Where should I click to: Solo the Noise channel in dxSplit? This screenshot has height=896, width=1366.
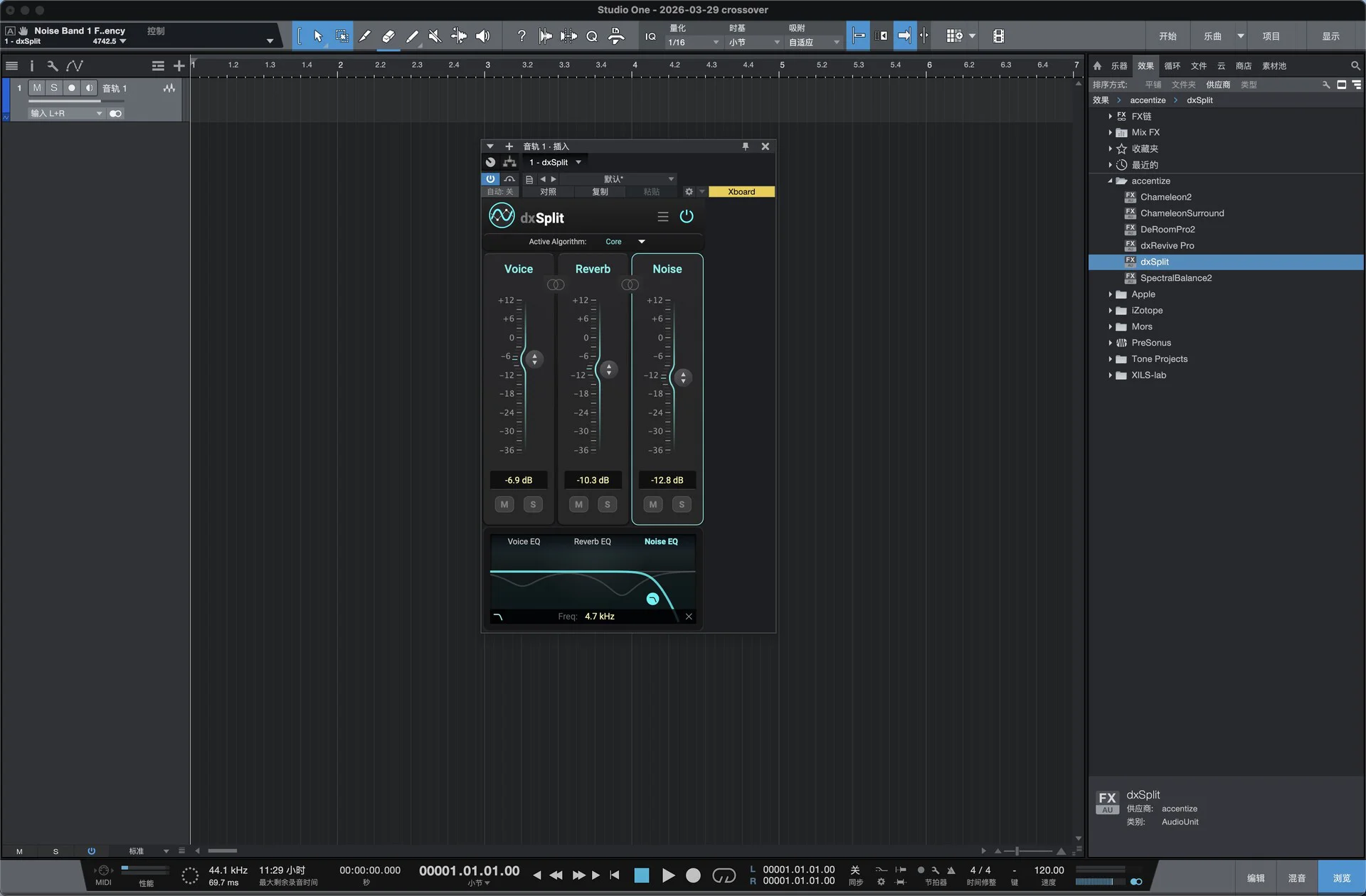click(681, 504)
